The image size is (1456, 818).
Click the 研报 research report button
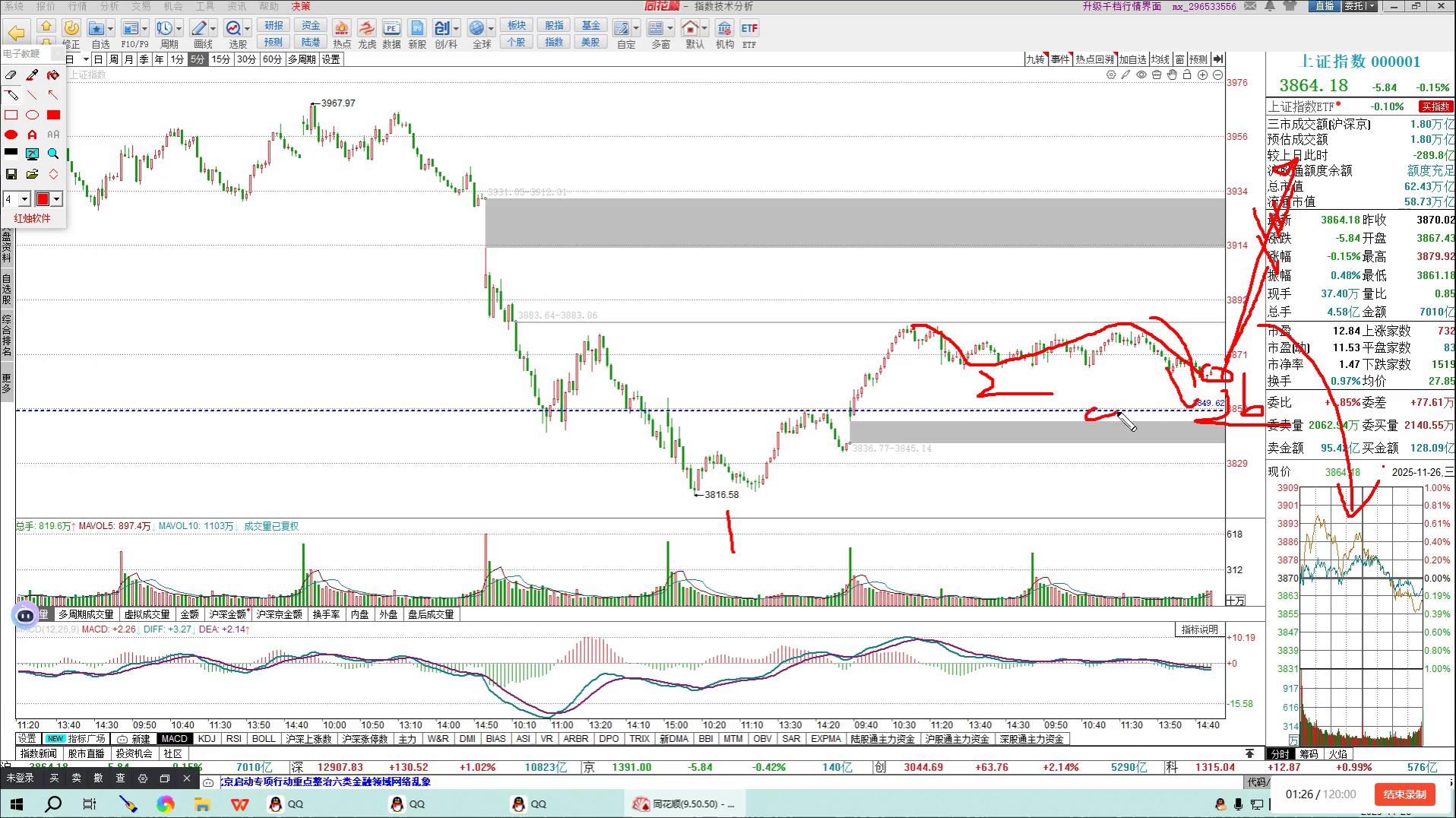(274, 26)
